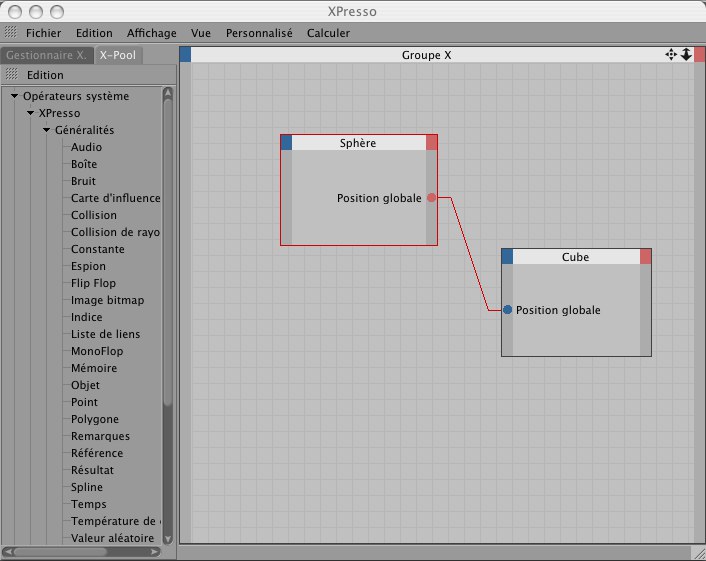Switch to the Gestionnaire X. tab
This screenshot has height=561, width=706.
(47, 55)
